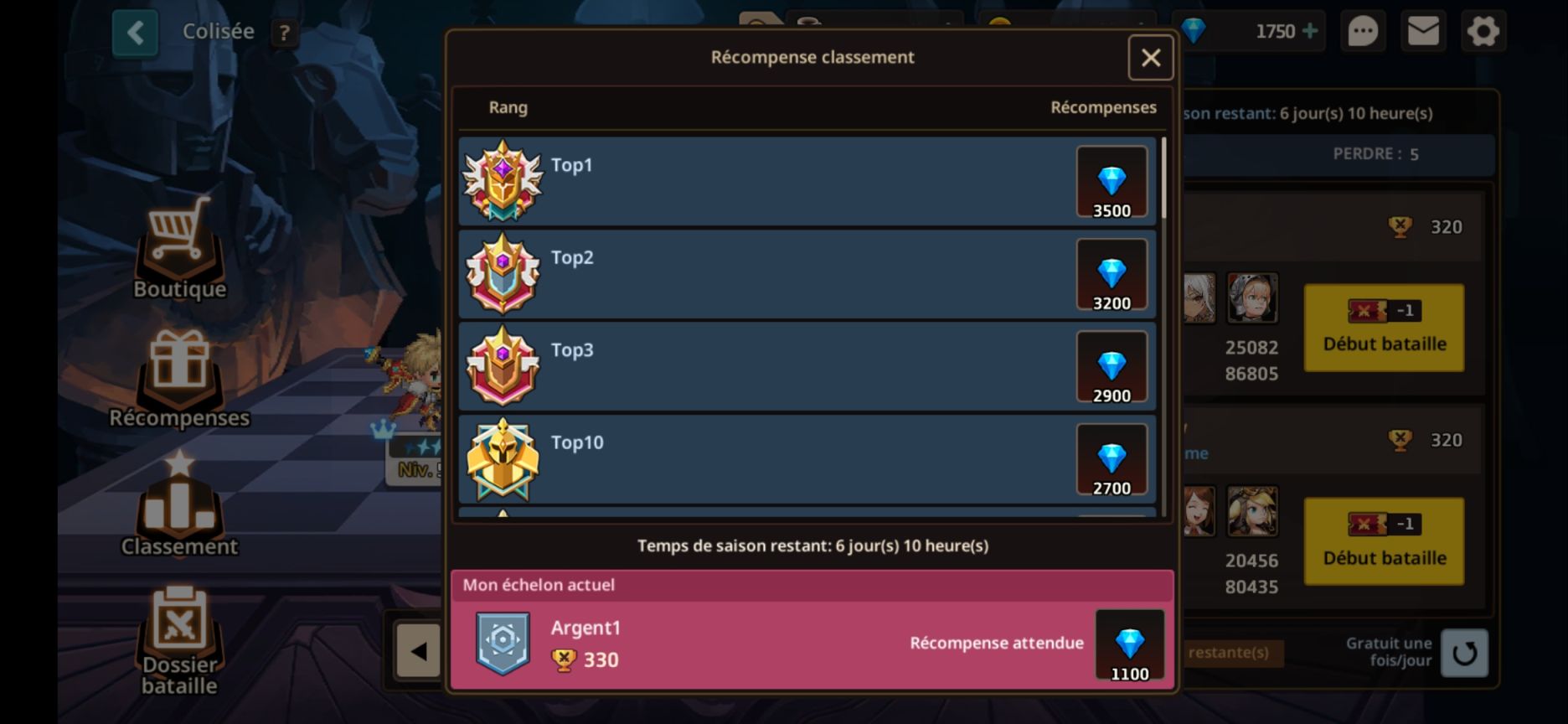Open the chat bubble icon
Image resolution: width=1568 pixels, height=724 pixels.
pos(1363,32)
